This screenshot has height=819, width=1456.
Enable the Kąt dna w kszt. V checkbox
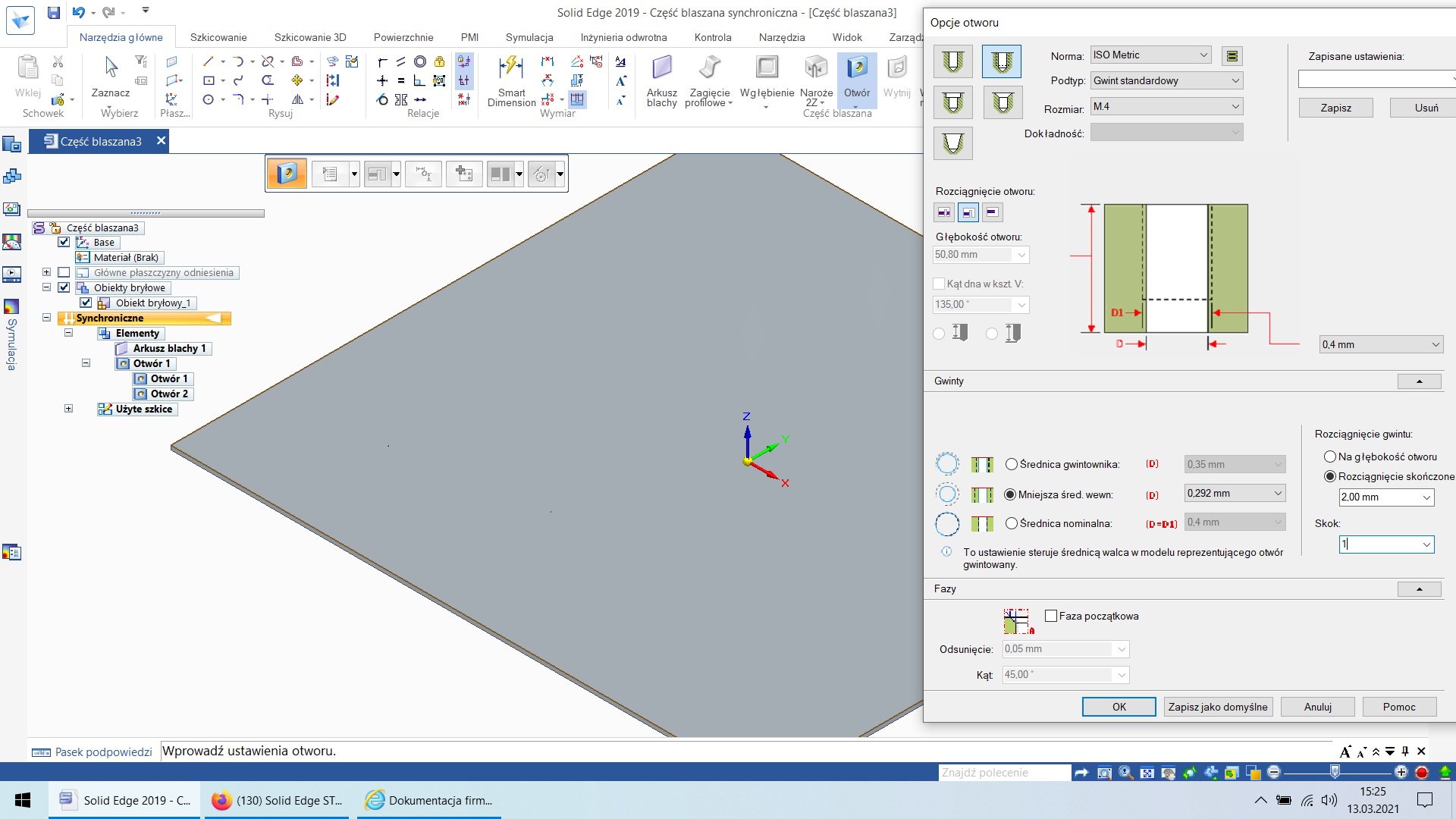tap(939, 284)
